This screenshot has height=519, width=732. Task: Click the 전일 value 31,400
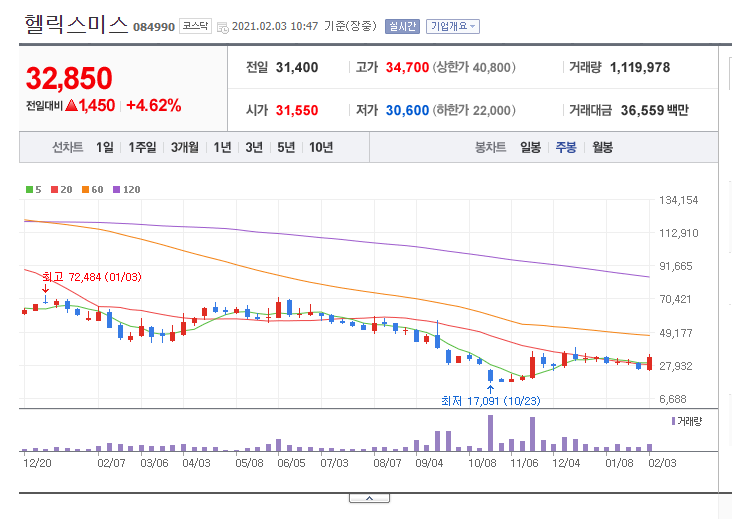297,67
